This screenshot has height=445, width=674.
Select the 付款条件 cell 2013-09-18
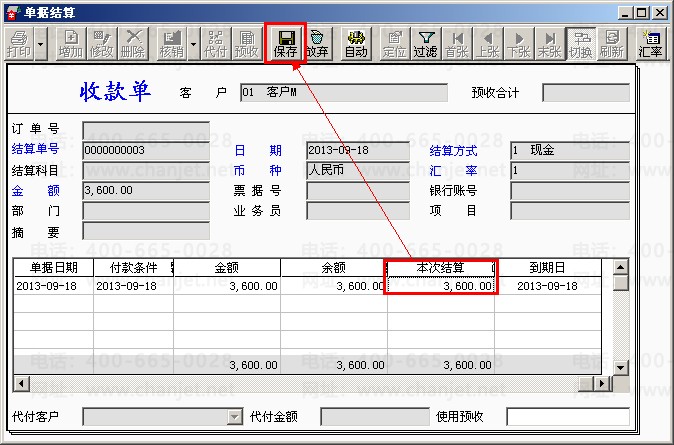click(134, 286)
